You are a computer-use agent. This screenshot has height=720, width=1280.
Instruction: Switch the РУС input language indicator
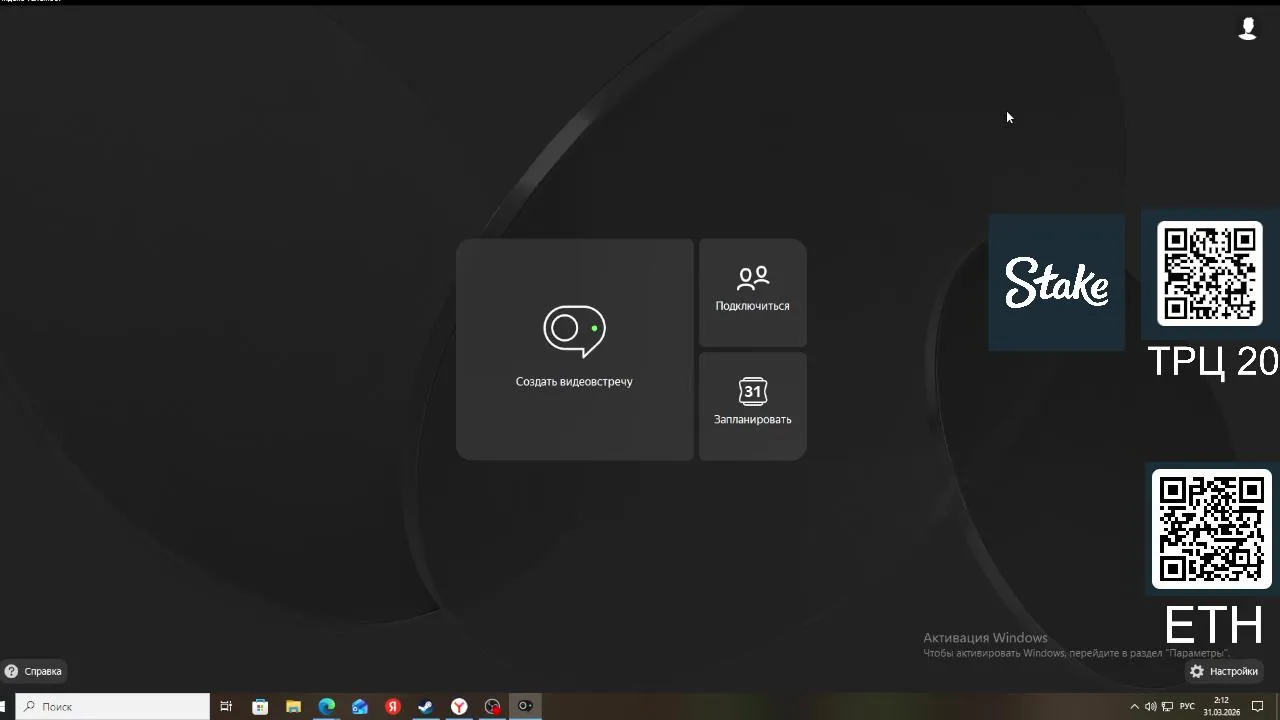pyautogui.click(x=1188, y=706)
